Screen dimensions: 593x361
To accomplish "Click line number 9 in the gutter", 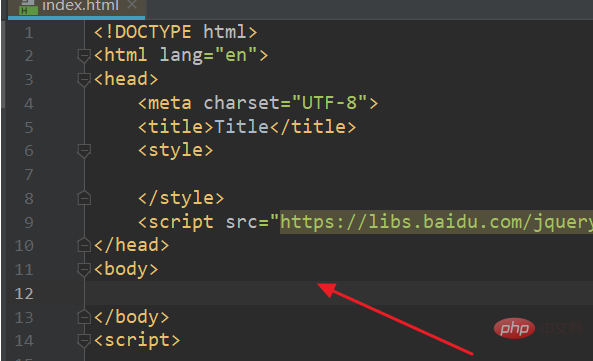I will coord(29,222).
